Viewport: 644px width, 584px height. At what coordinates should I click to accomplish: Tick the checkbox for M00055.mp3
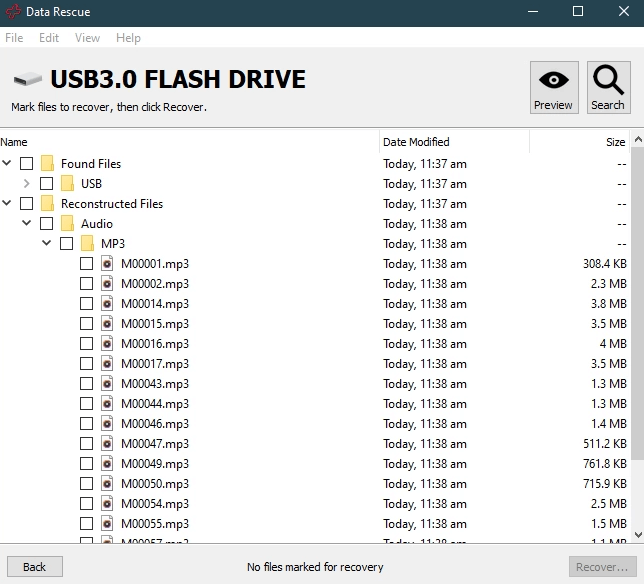point(86,524)
